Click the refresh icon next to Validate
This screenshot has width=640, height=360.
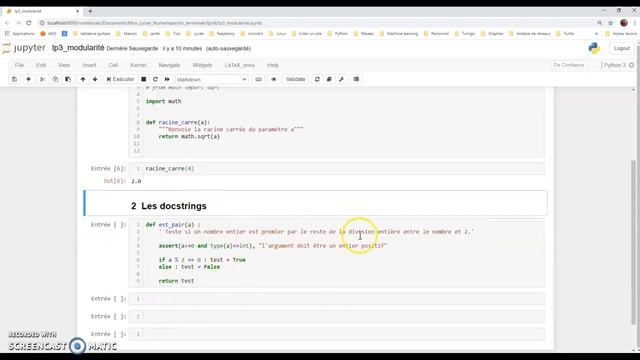[x=317, y=79]
